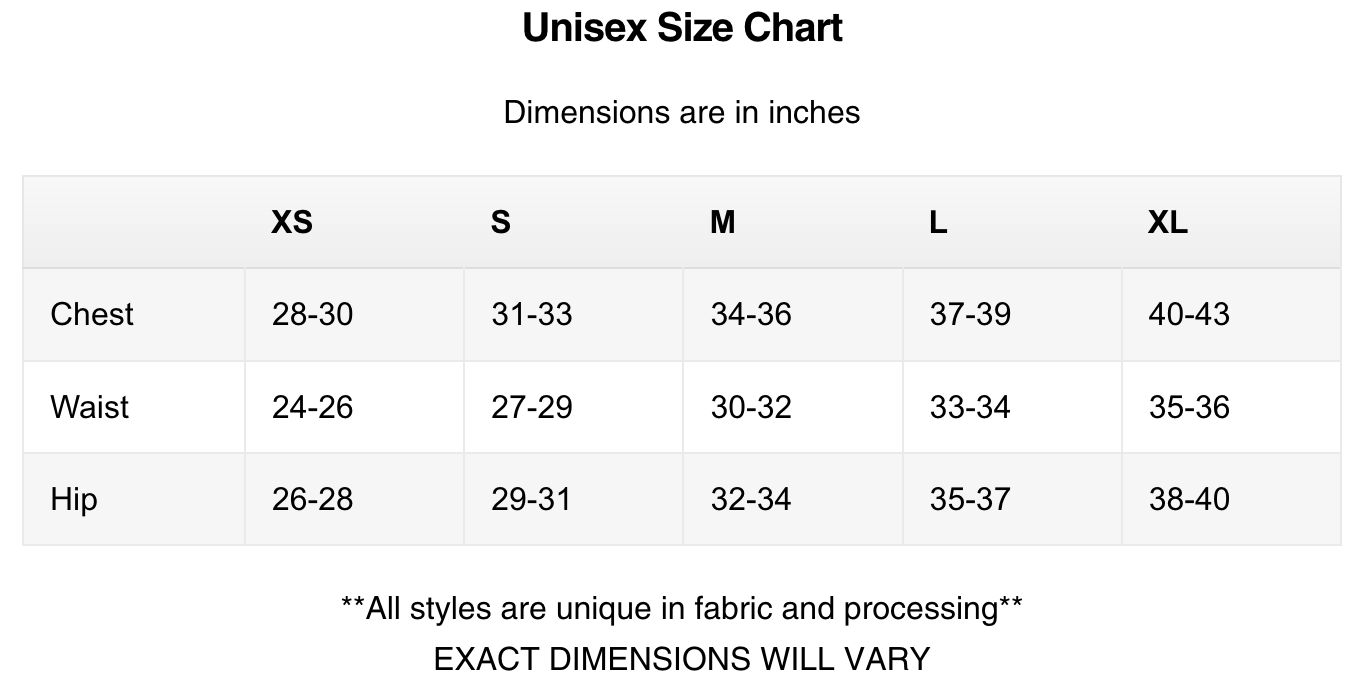Click the M waist value 30-32
Viewport: 1364px width, 686px height.
[751, 407]
